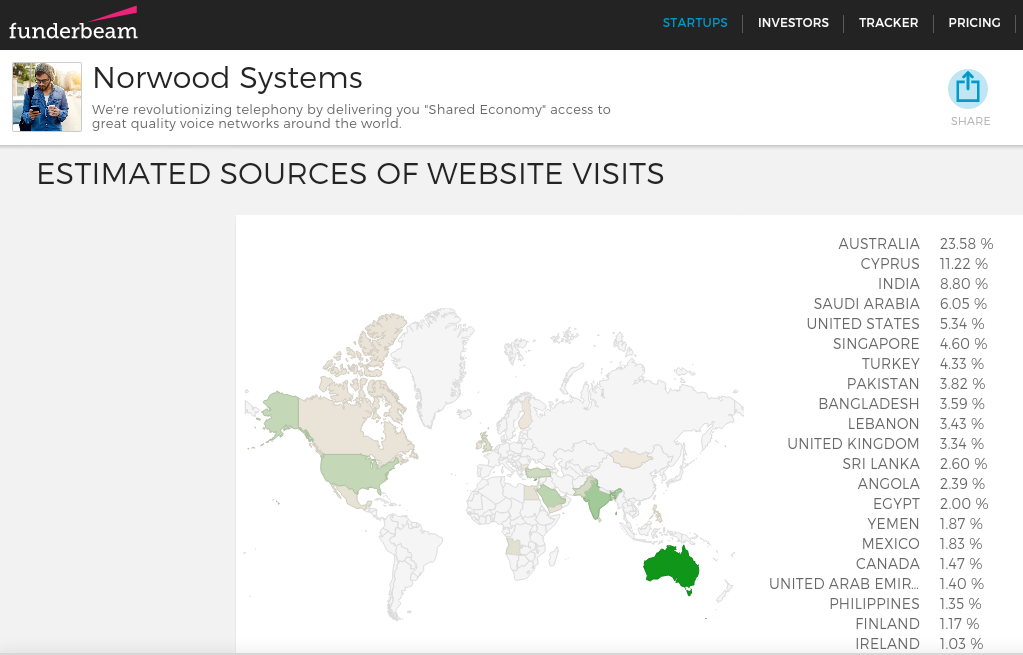The width and height of the screenshot is (1023, 655).
Task: Click the CYPRUS country label
Action: coord(890,264)
